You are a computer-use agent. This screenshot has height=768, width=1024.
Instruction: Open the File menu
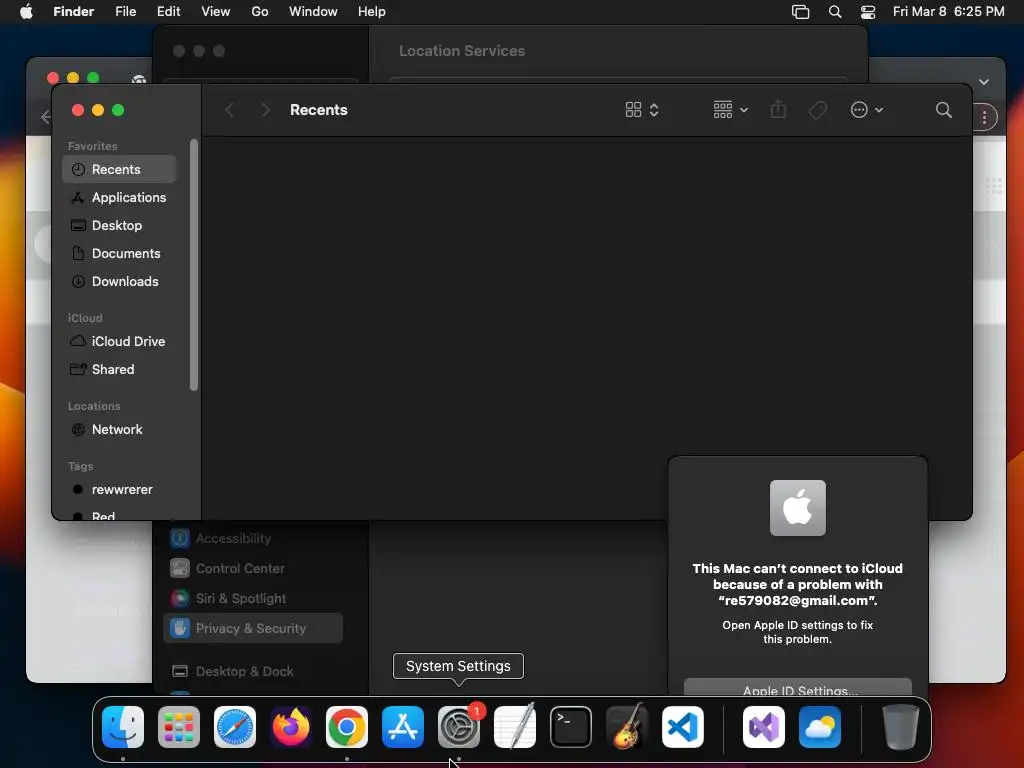pos(125,12)
